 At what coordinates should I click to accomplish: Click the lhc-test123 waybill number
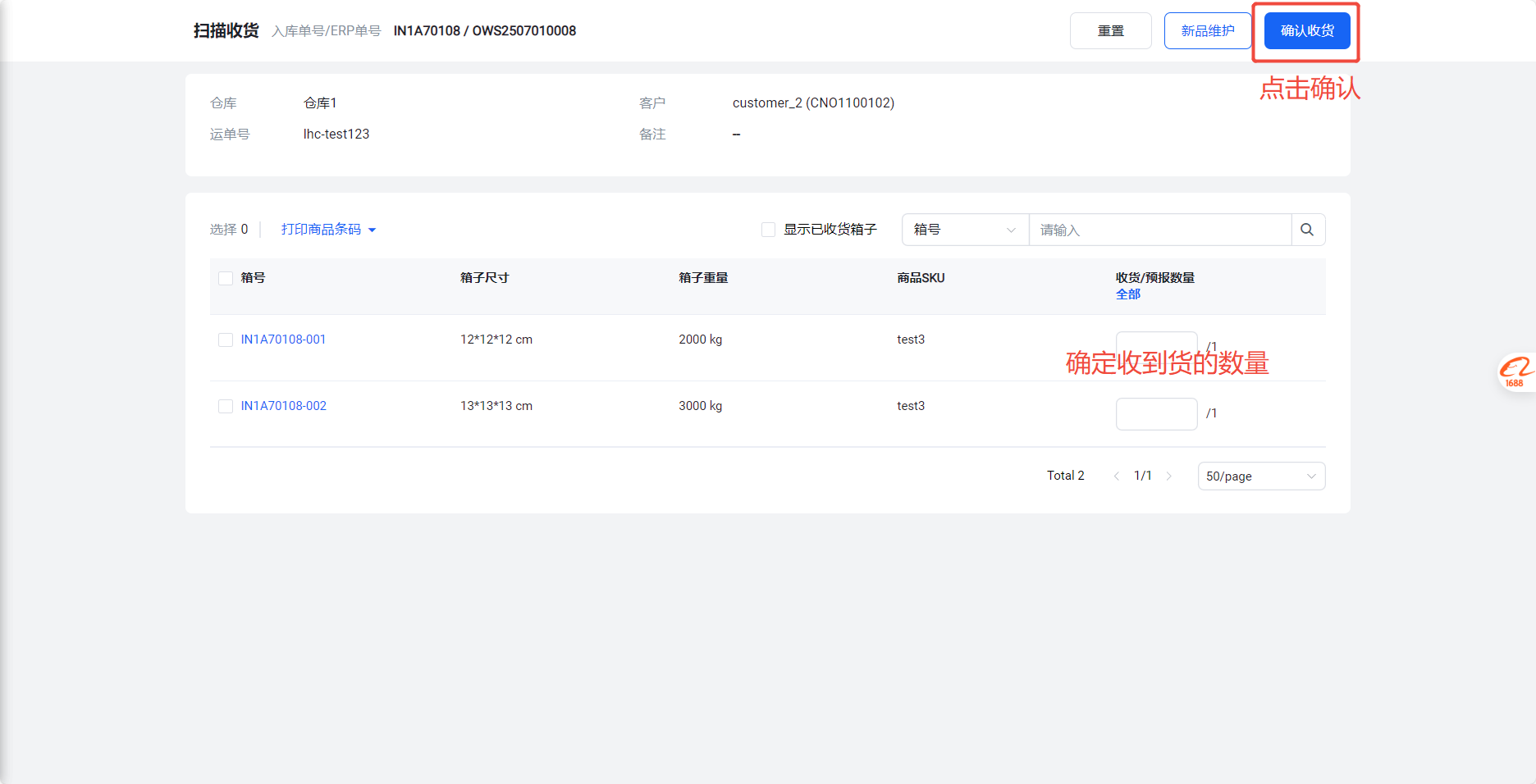336,134
